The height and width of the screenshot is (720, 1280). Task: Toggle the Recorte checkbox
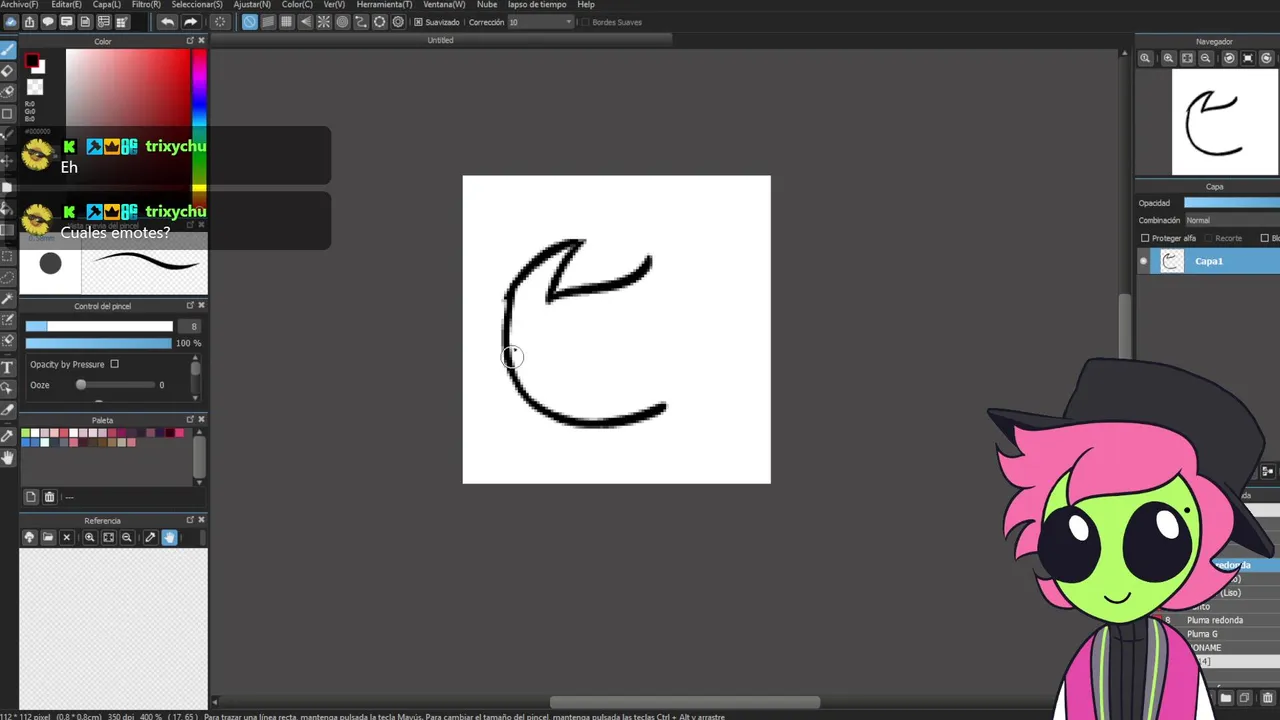[x=1209, y=238]
